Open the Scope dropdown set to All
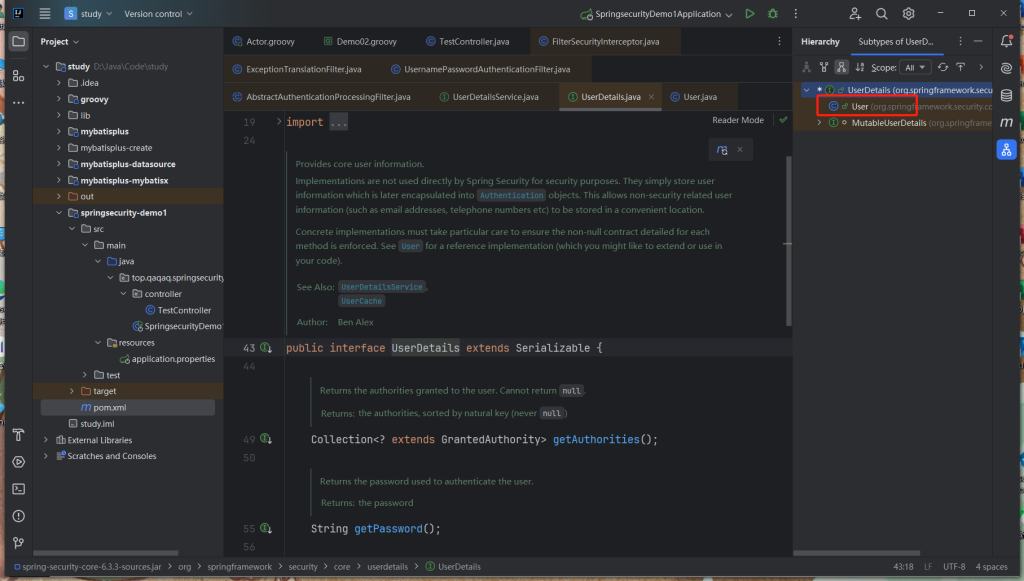 (915, 67)
